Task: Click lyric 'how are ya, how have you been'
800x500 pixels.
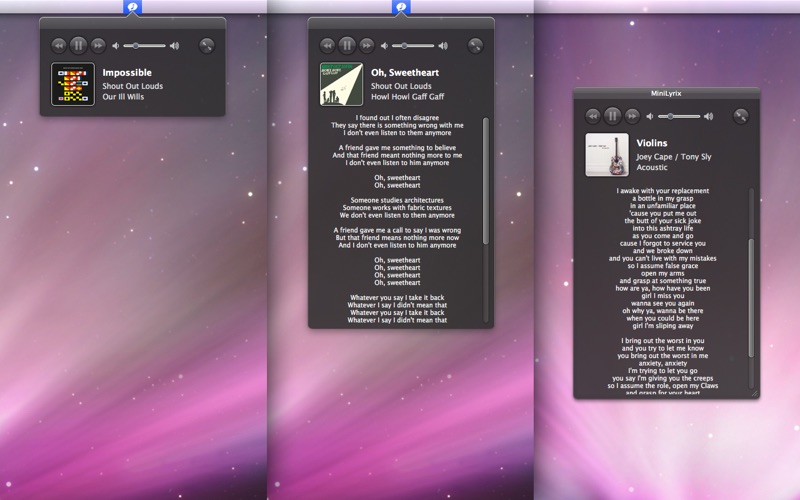Action: (x=663, y=288)
